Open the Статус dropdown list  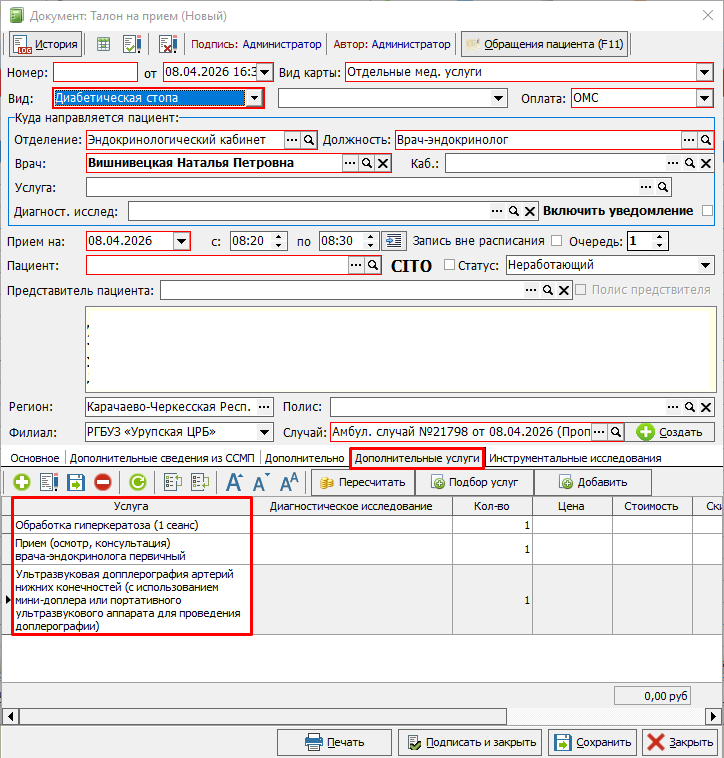(706, 265)
